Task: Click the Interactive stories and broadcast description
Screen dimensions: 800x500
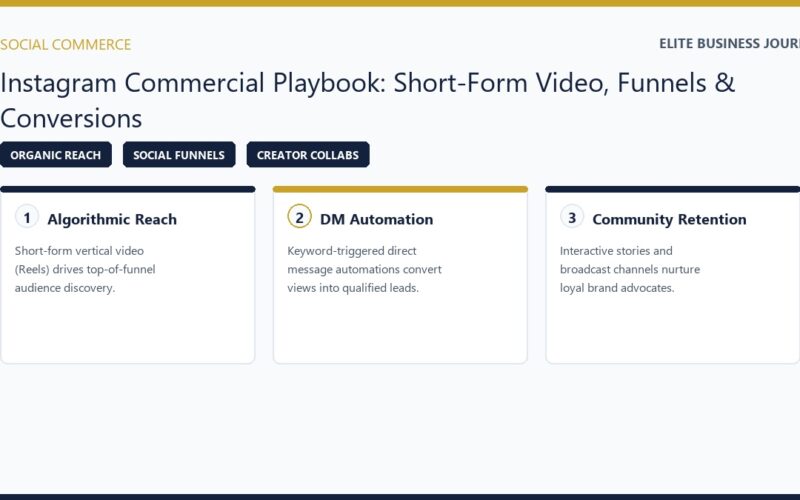Action: point(630,269)
